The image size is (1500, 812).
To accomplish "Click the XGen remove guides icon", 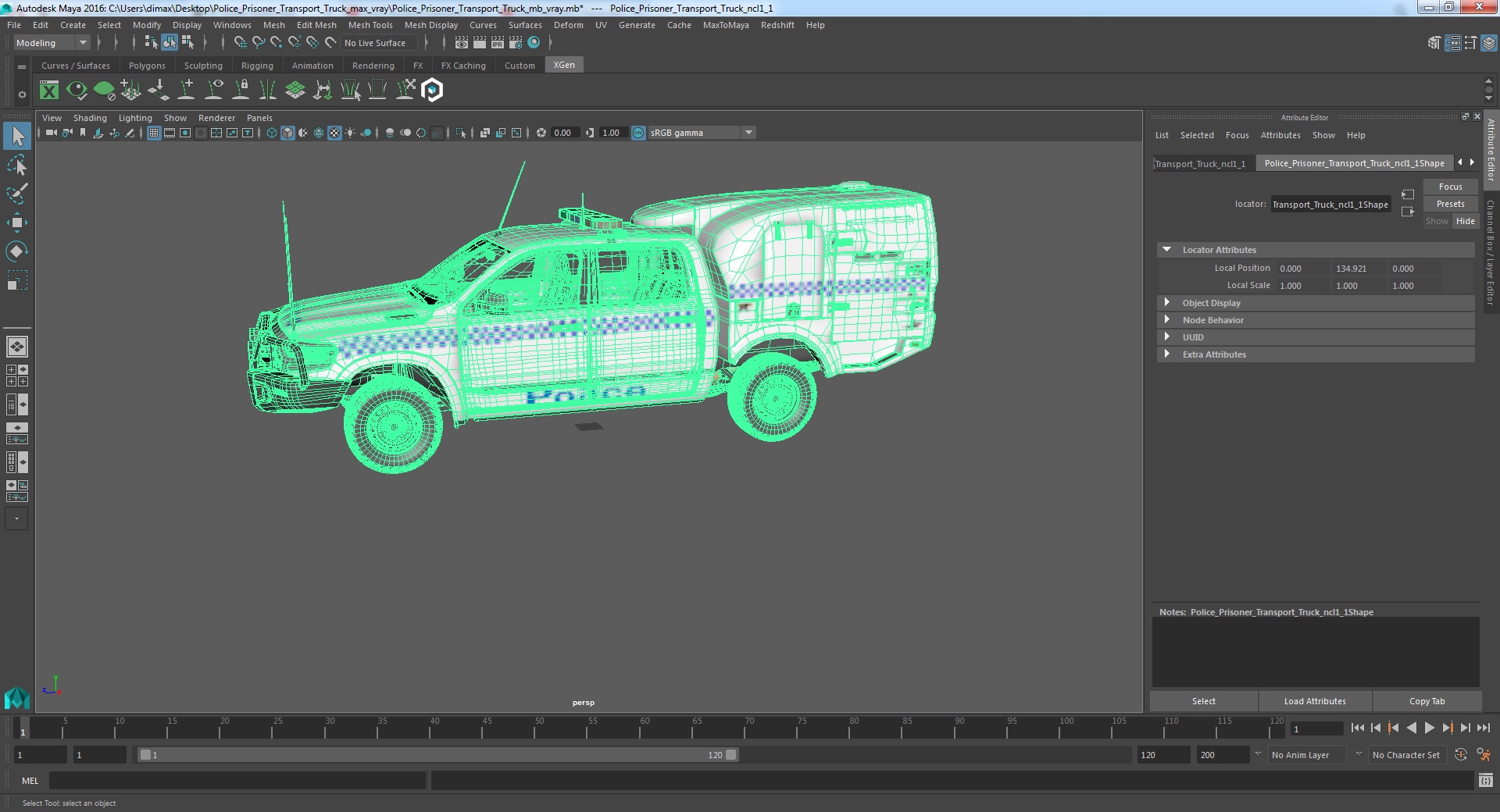I will click(405, 91).
